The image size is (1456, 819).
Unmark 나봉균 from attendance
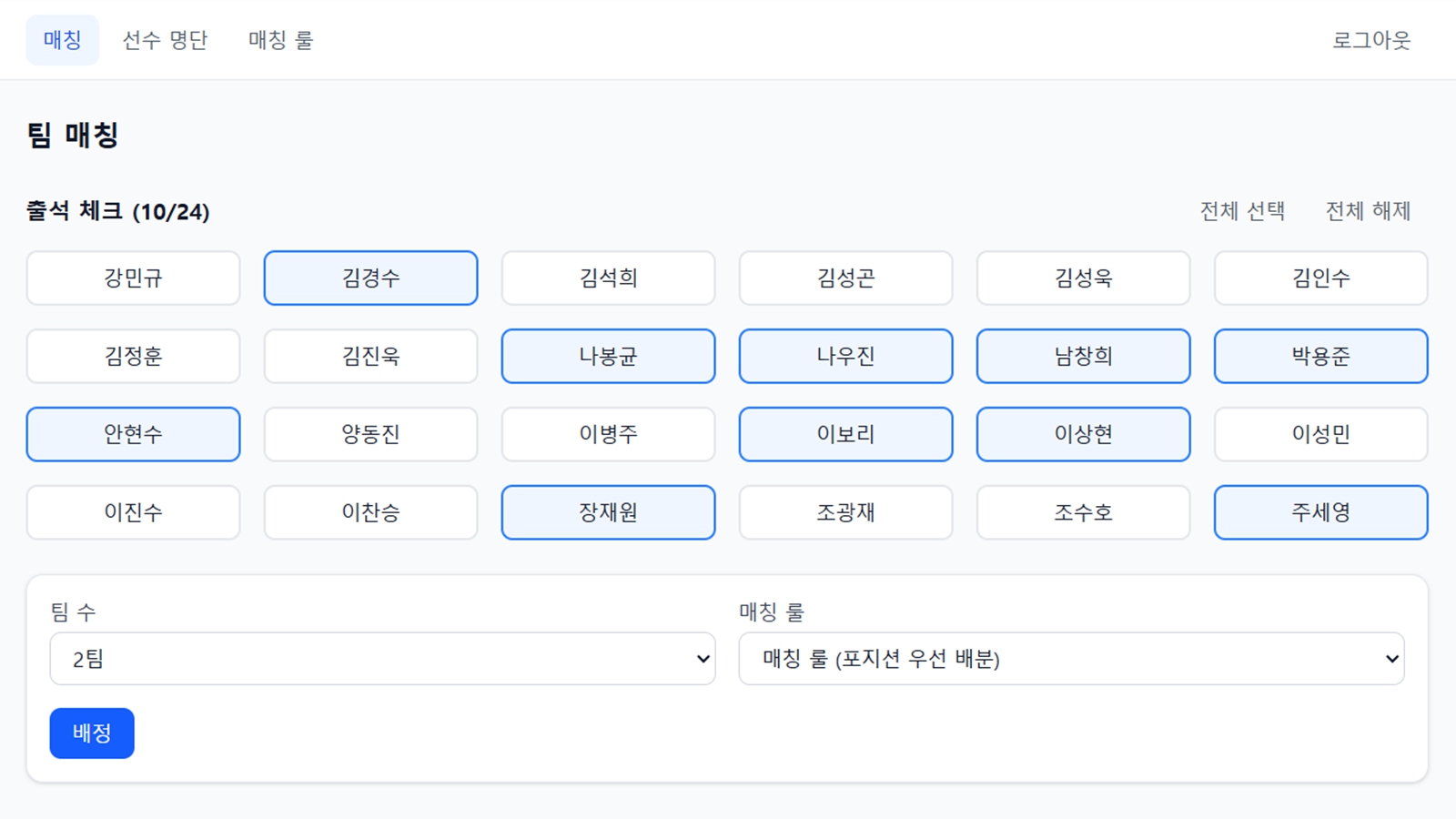tap(608, 356)
